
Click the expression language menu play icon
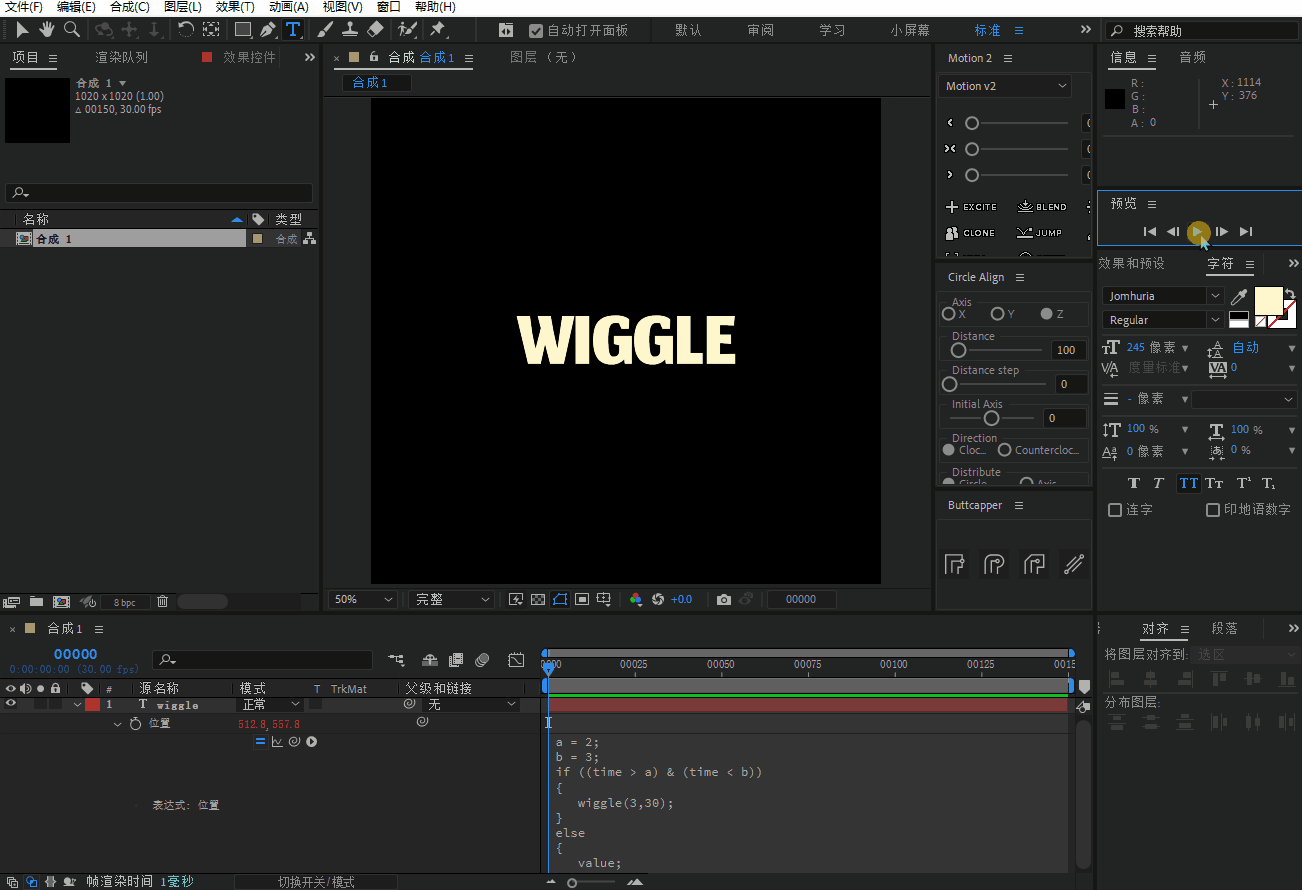(x=312, y=742)
